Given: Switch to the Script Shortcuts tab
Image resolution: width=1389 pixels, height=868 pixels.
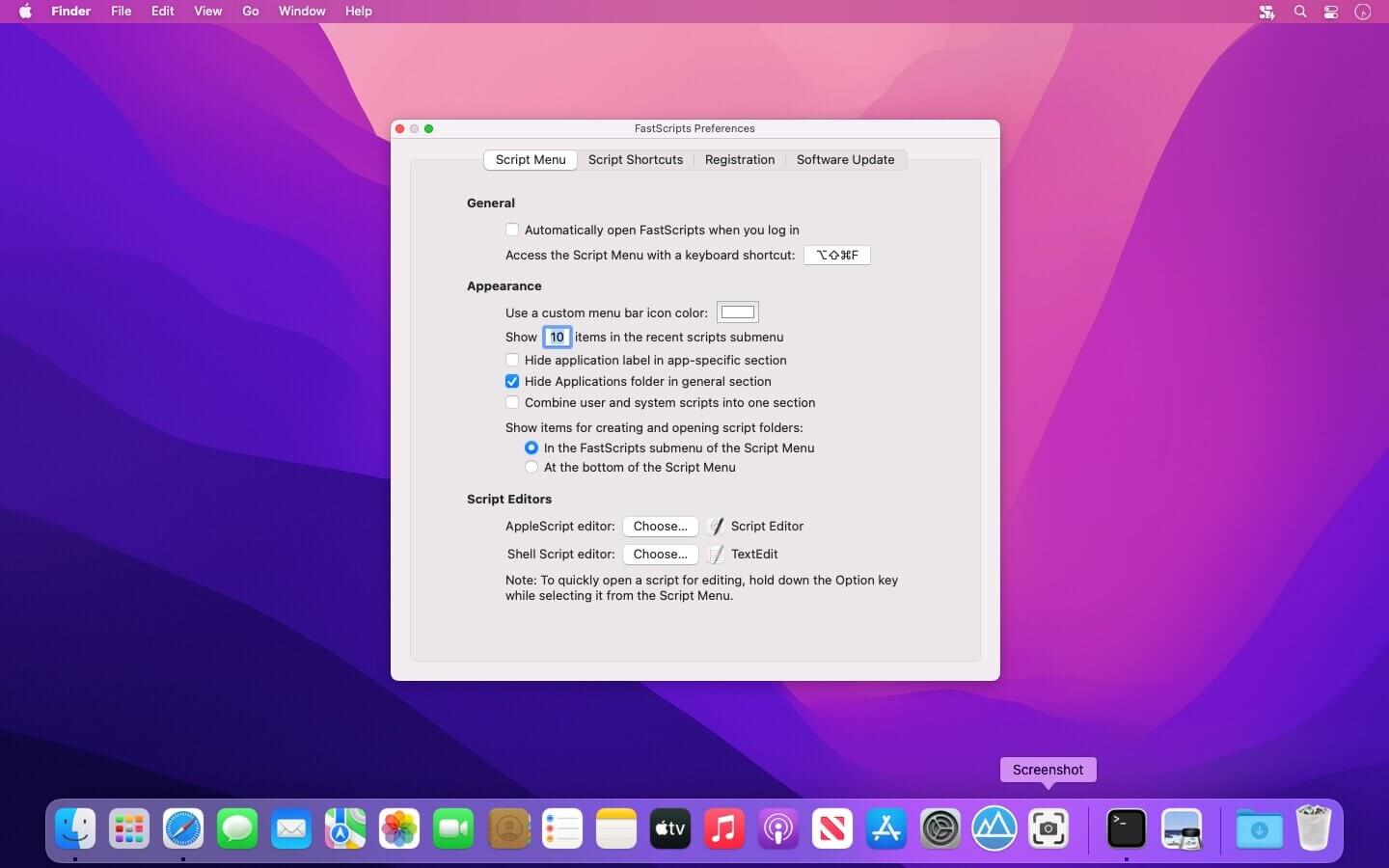Looking at the screenshot, I should point(635,160).
